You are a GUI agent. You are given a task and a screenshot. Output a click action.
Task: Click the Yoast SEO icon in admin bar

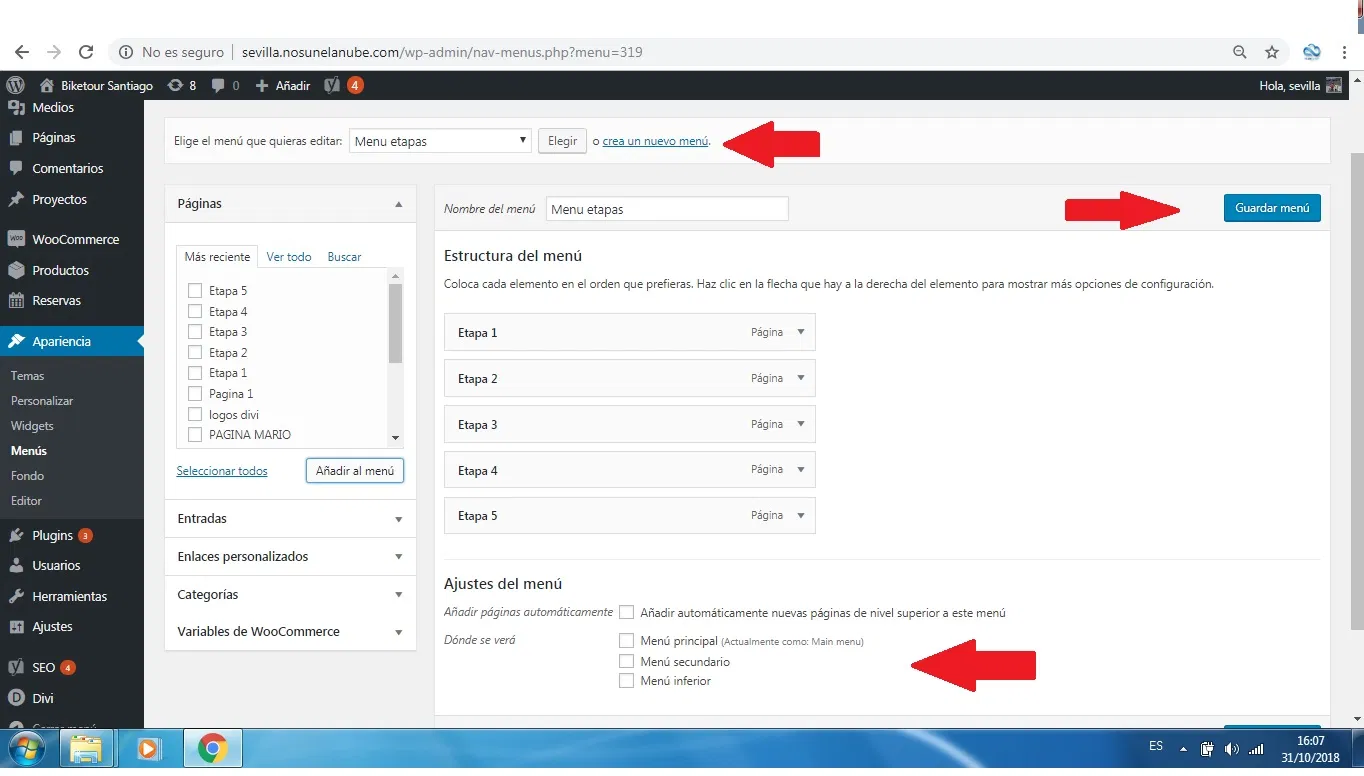click(333, 85)
